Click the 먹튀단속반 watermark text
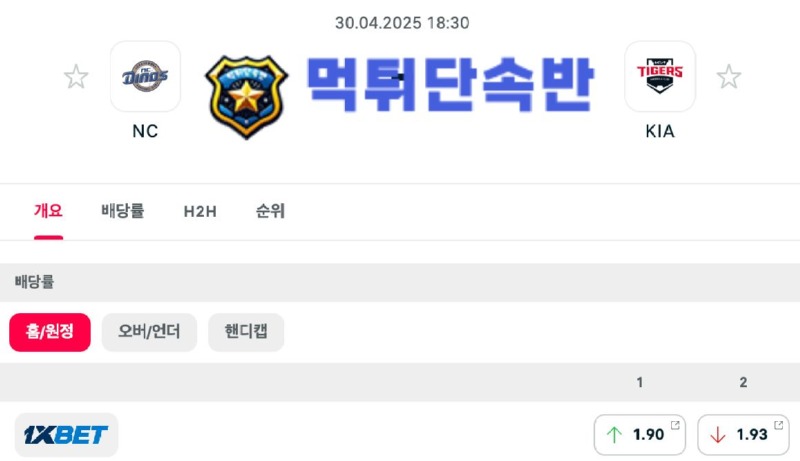Image resolution: width=800 pixels, height=461 pixels. [450, 84]
